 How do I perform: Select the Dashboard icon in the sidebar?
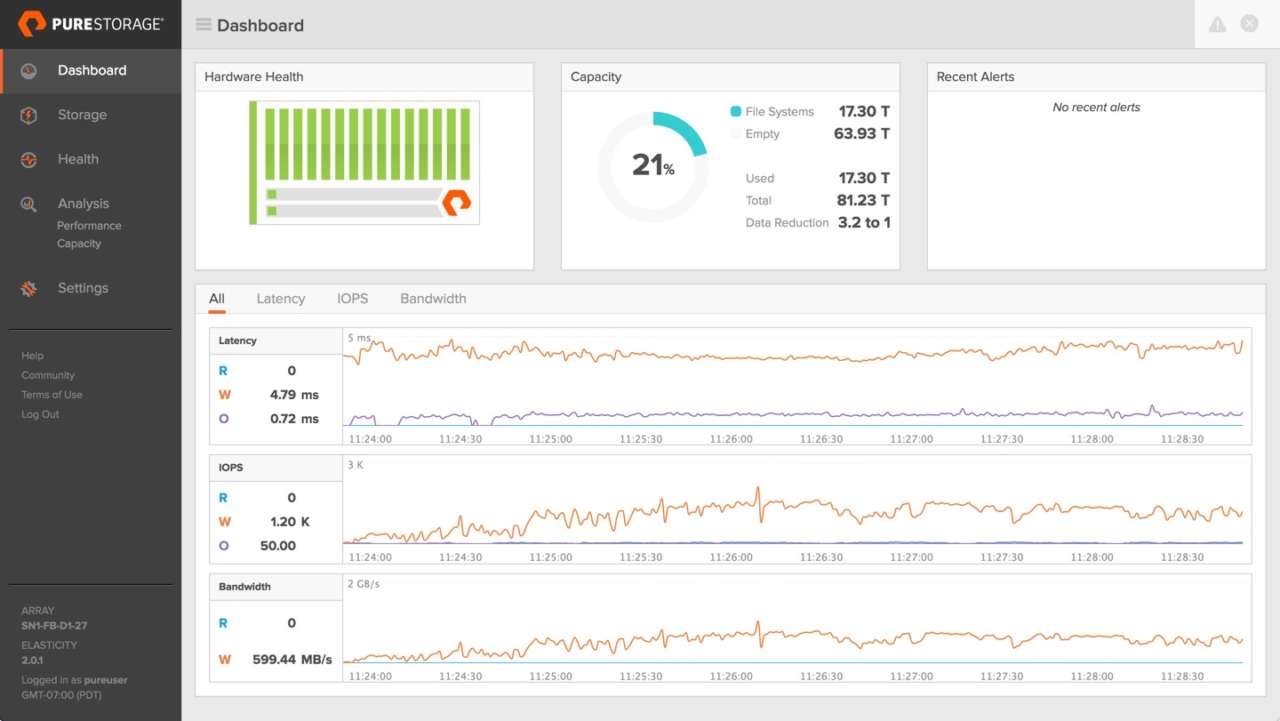click(x=28, y=70)
